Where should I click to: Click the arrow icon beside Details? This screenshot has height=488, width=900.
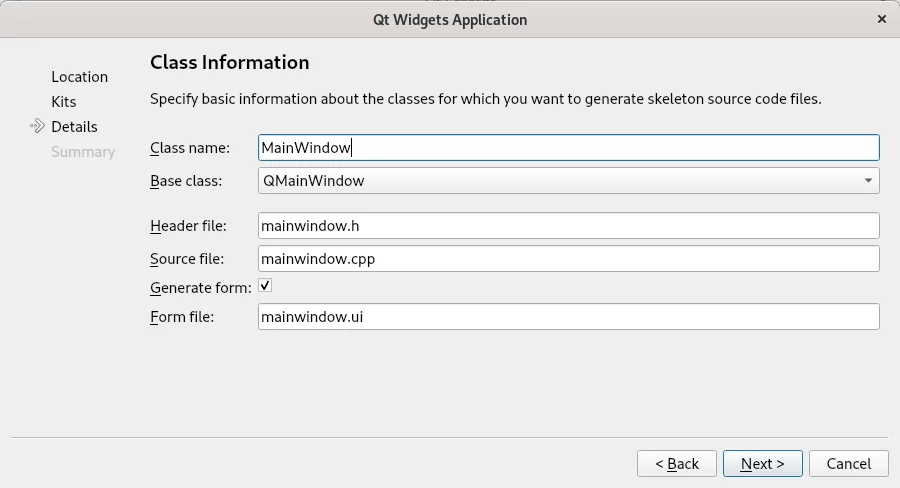(37, 126)
